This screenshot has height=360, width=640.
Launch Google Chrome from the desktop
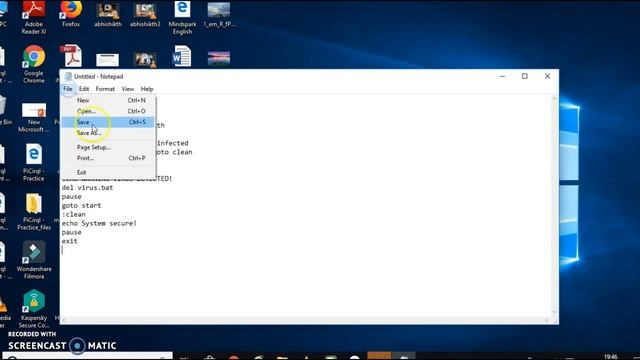pyautogui.click(x=34, y=64)
